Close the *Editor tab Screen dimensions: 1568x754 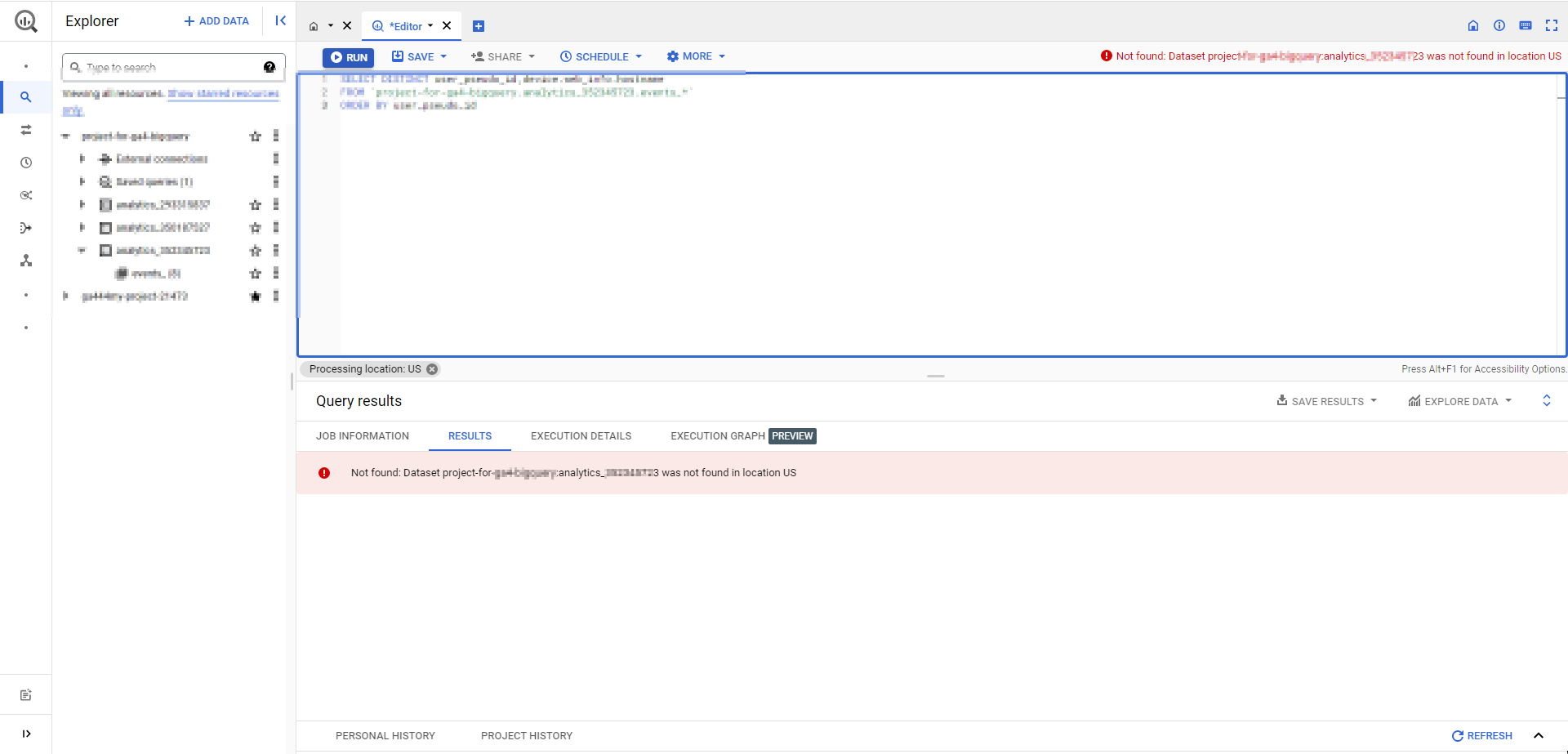point(447,26)
